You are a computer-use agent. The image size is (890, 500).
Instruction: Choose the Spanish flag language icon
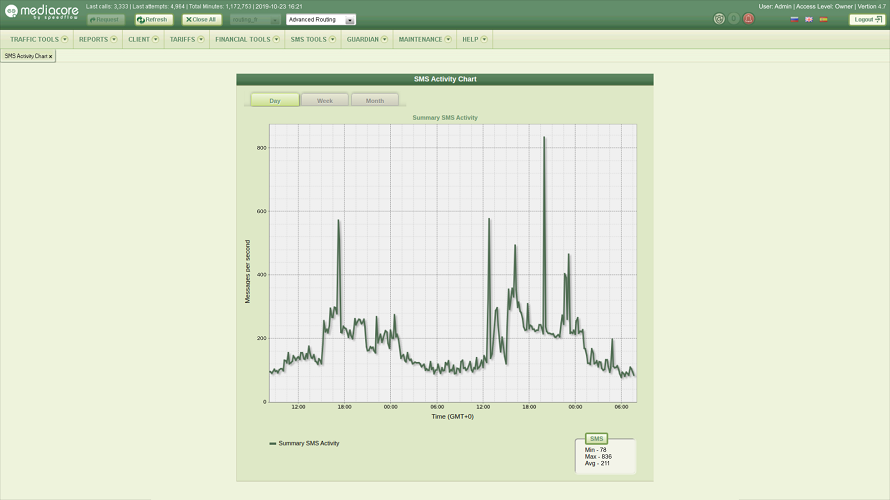823,19
